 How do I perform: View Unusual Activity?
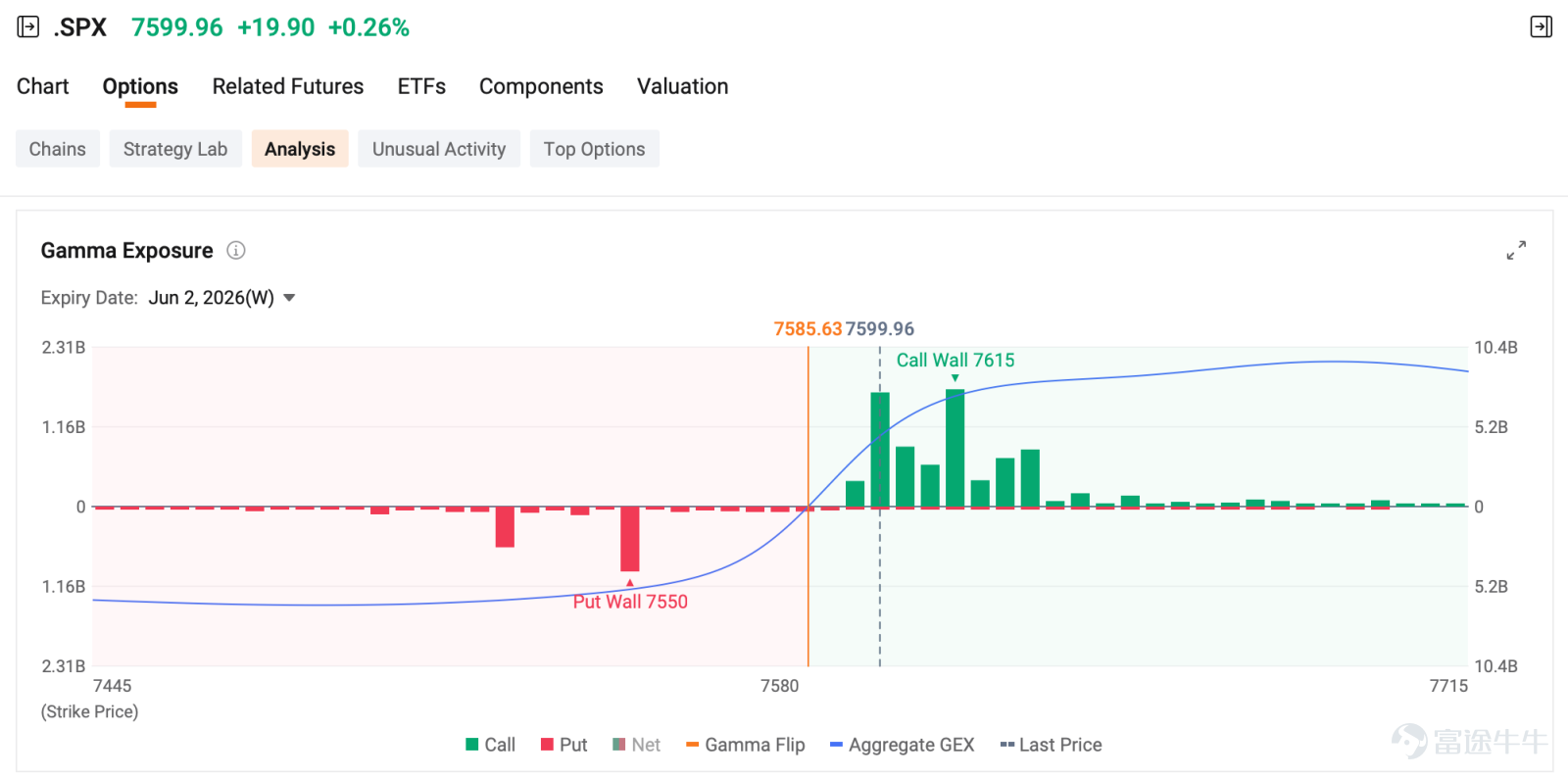coord(439,149)
